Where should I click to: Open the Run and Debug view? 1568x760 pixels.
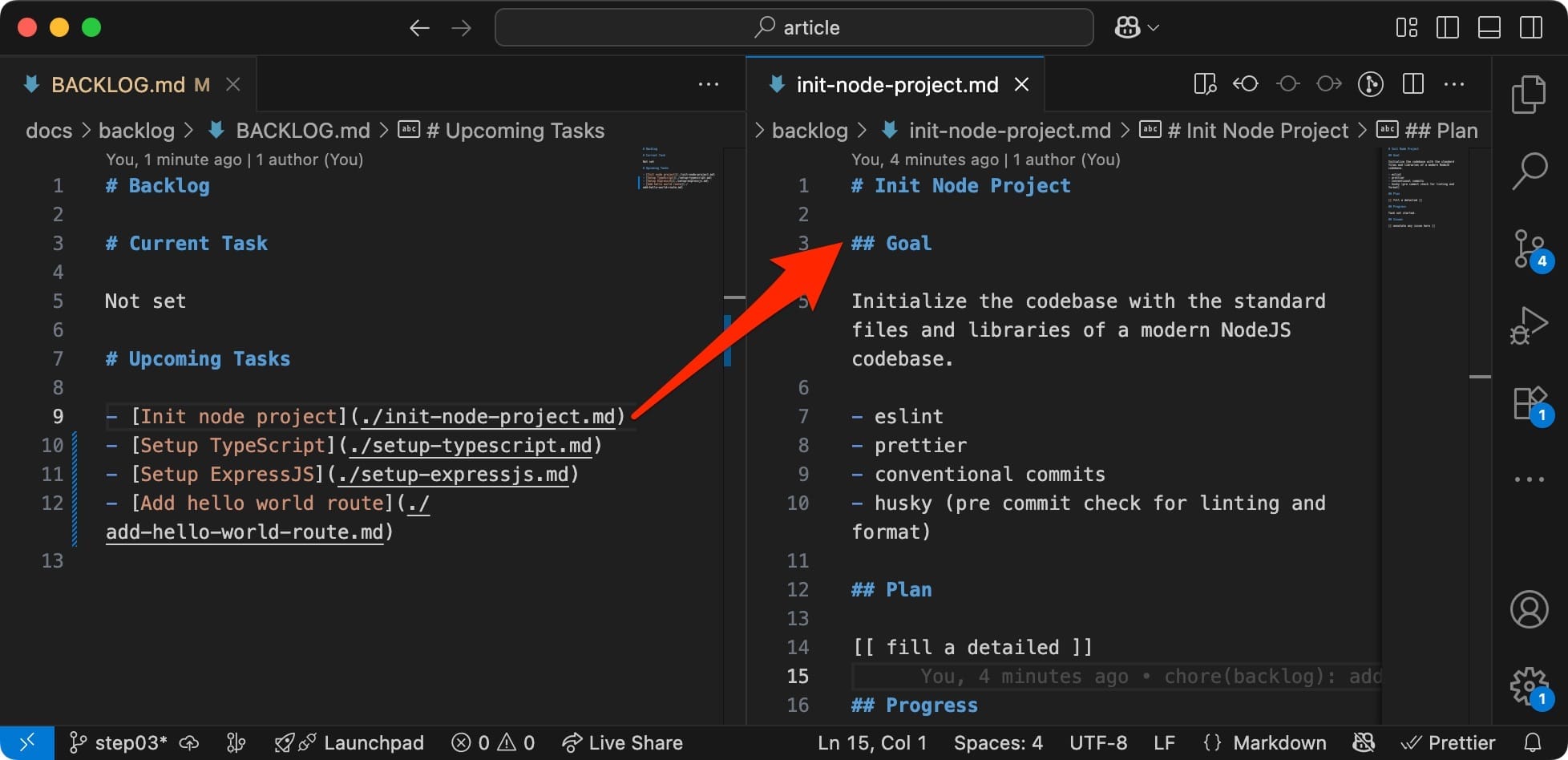1530,325
